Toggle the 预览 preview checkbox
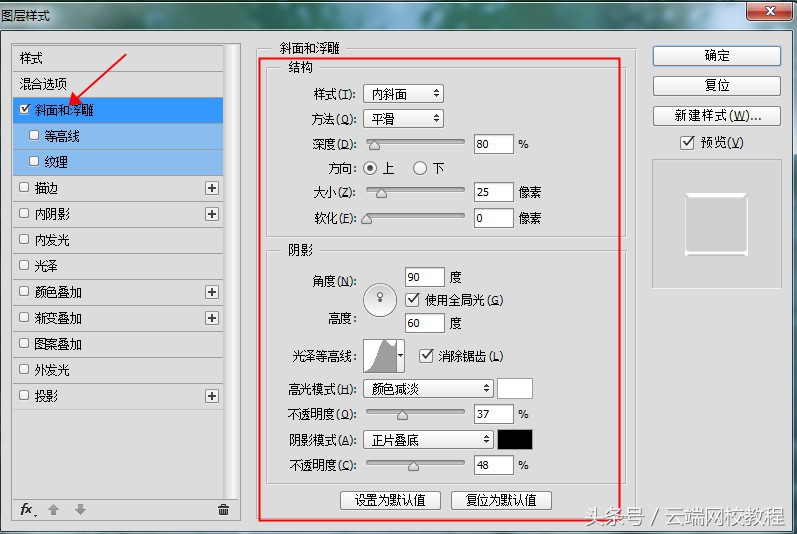Viewport: 797px width, 534px height. 687,142
